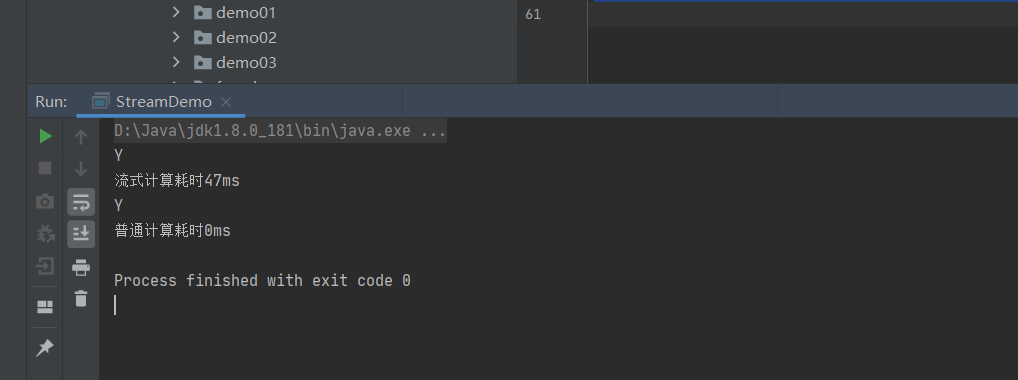Click the java.exe command line in console
This screenshot has height=380, width=1018.
pyautogui.click(x=280, y=131)
